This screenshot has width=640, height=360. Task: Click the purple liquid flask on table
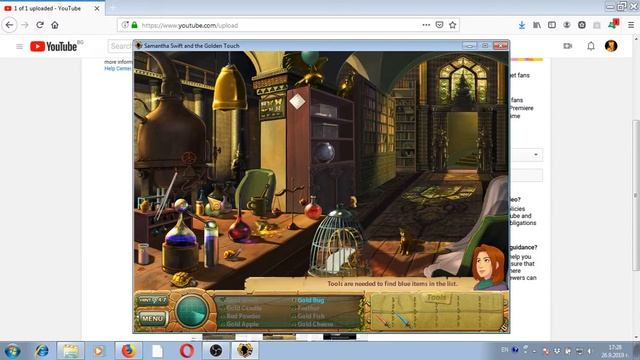click(180, 230)
